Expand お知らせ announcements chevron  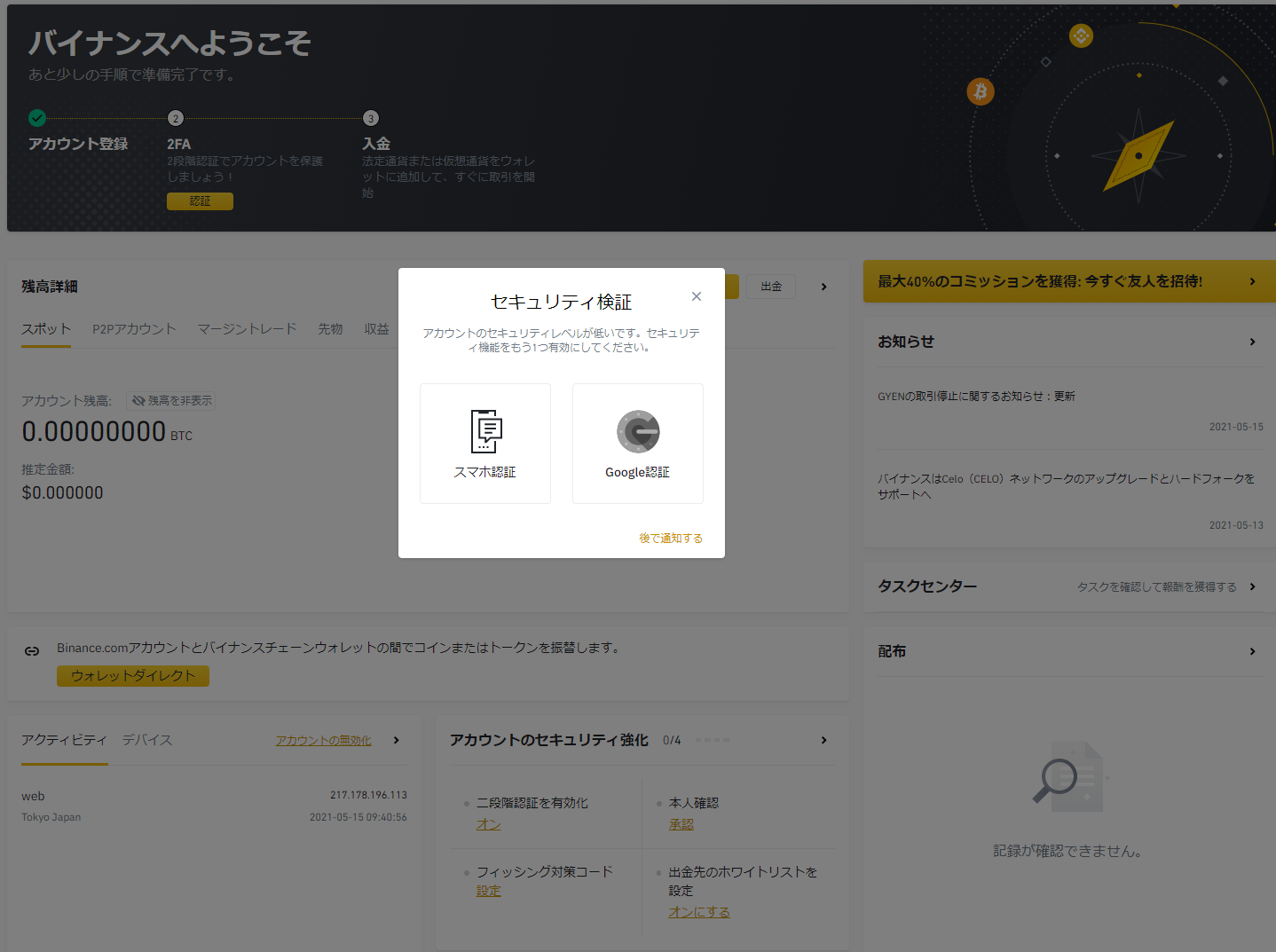tap(1252, 342)
